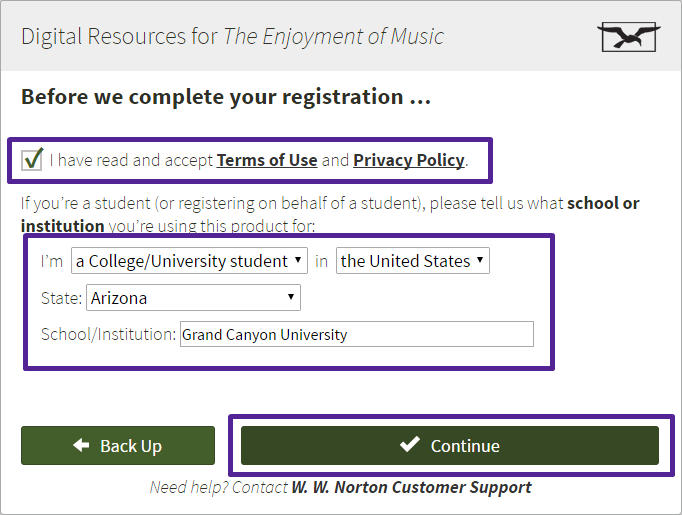
Task: Click the arrow on the student type selector
Action: point(298,260)
